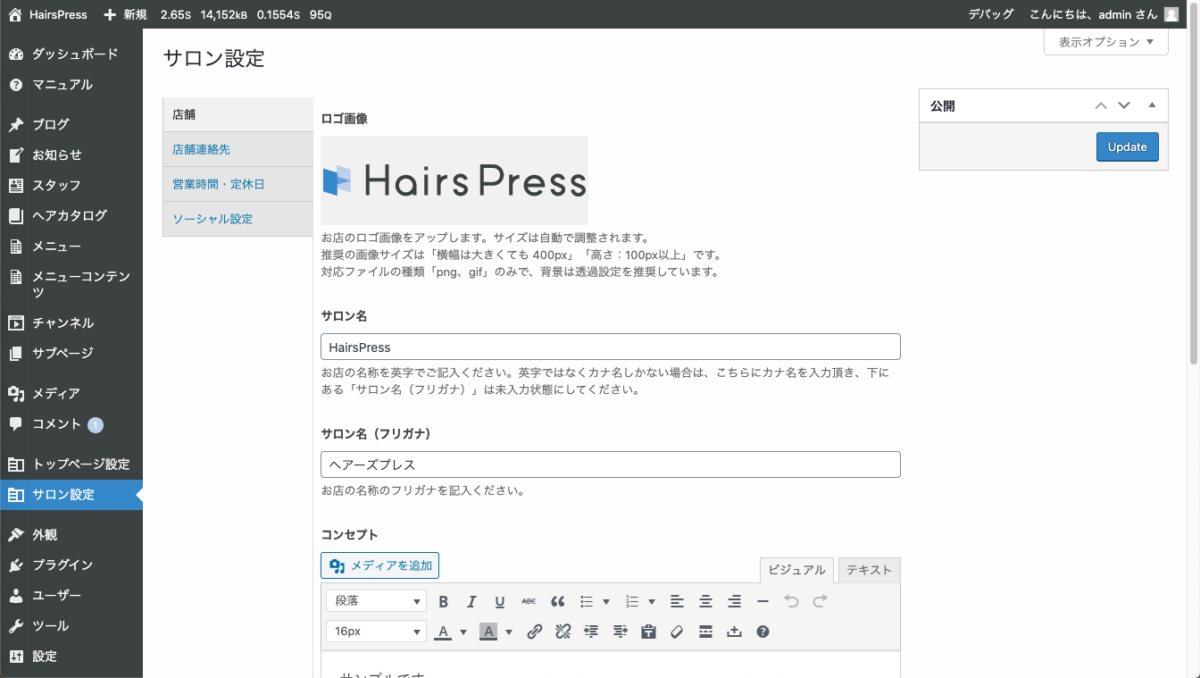Remove link with the broken chain icon

[x=562, y=632]
